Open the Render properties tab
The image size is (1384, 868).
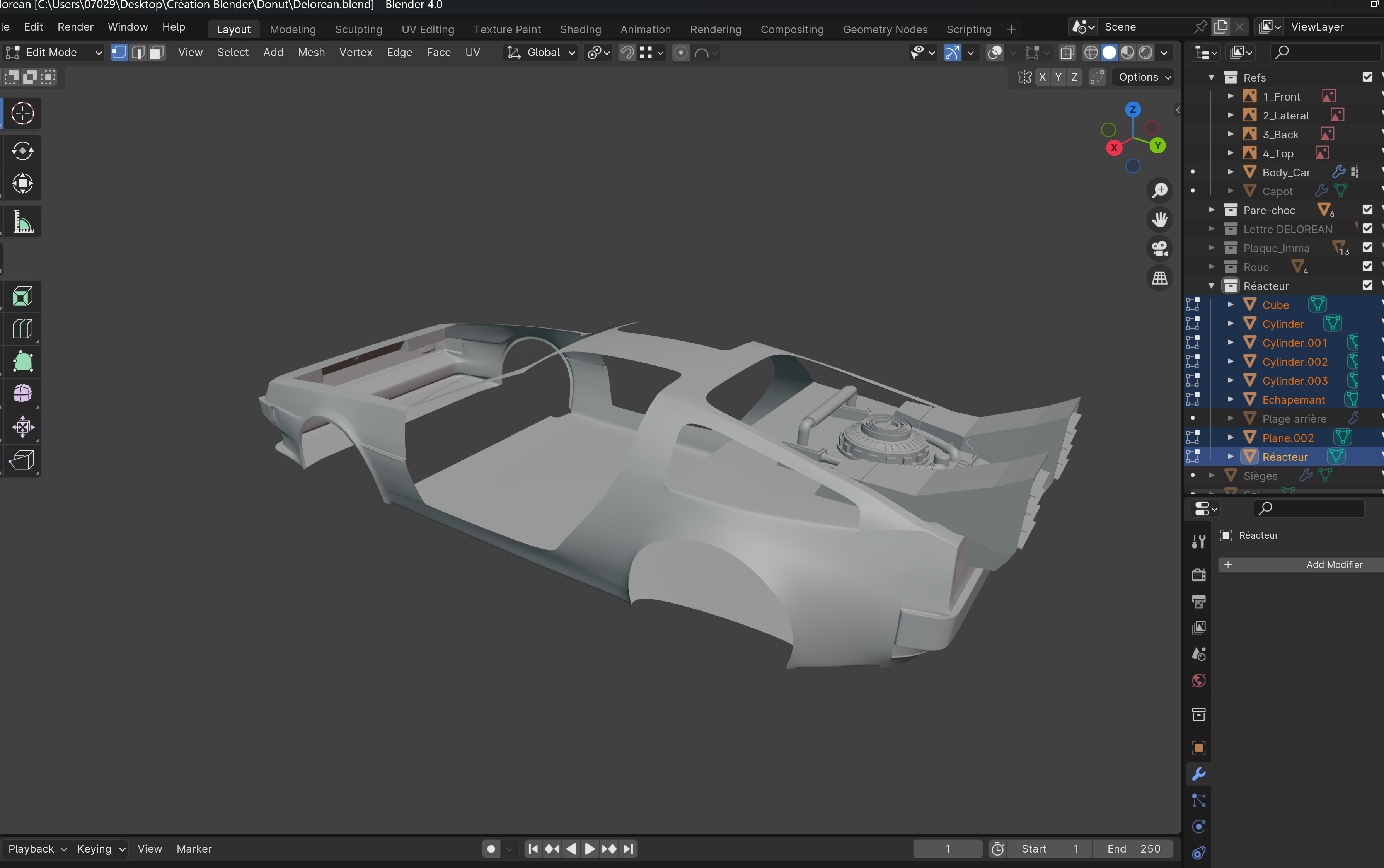(x=1198, y=575)
